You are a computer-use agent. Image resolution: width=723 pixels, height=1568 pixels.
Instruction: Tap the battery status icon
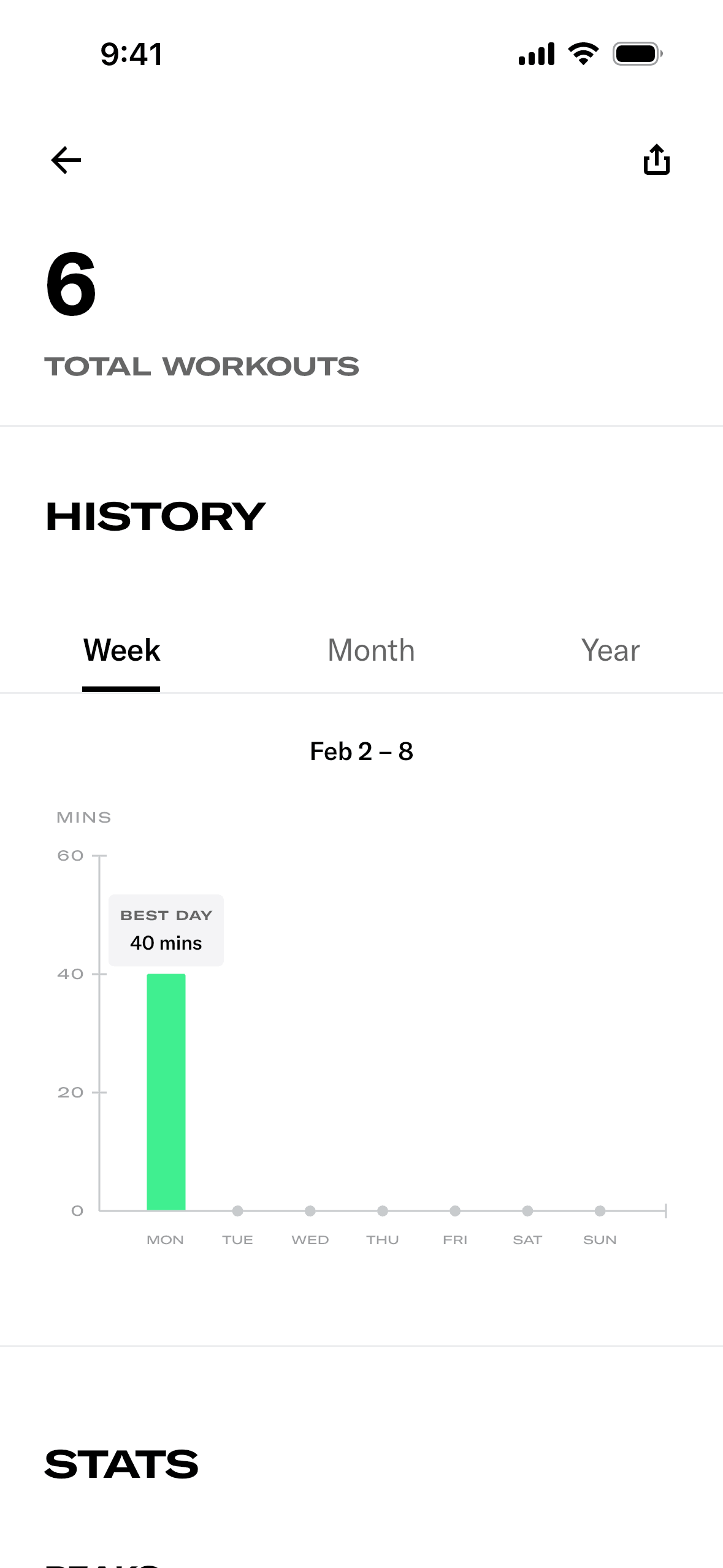638,54
